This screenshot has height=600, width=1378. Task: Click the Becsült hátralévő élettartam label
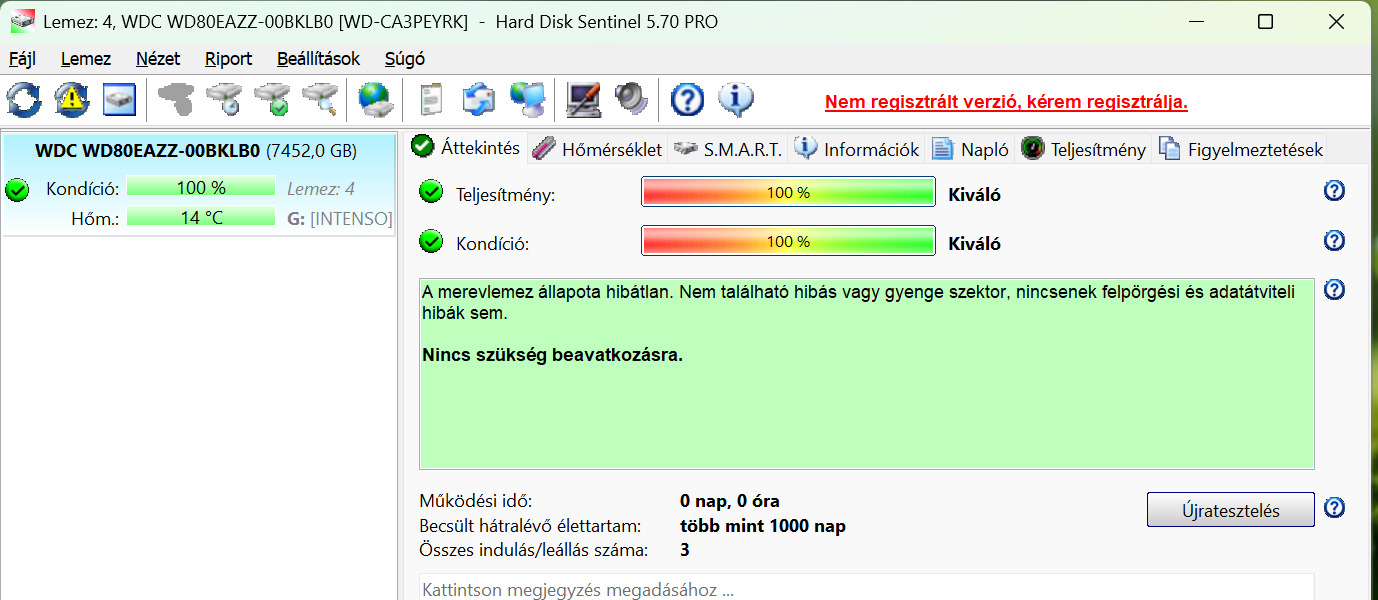click(x=530, y=526)
